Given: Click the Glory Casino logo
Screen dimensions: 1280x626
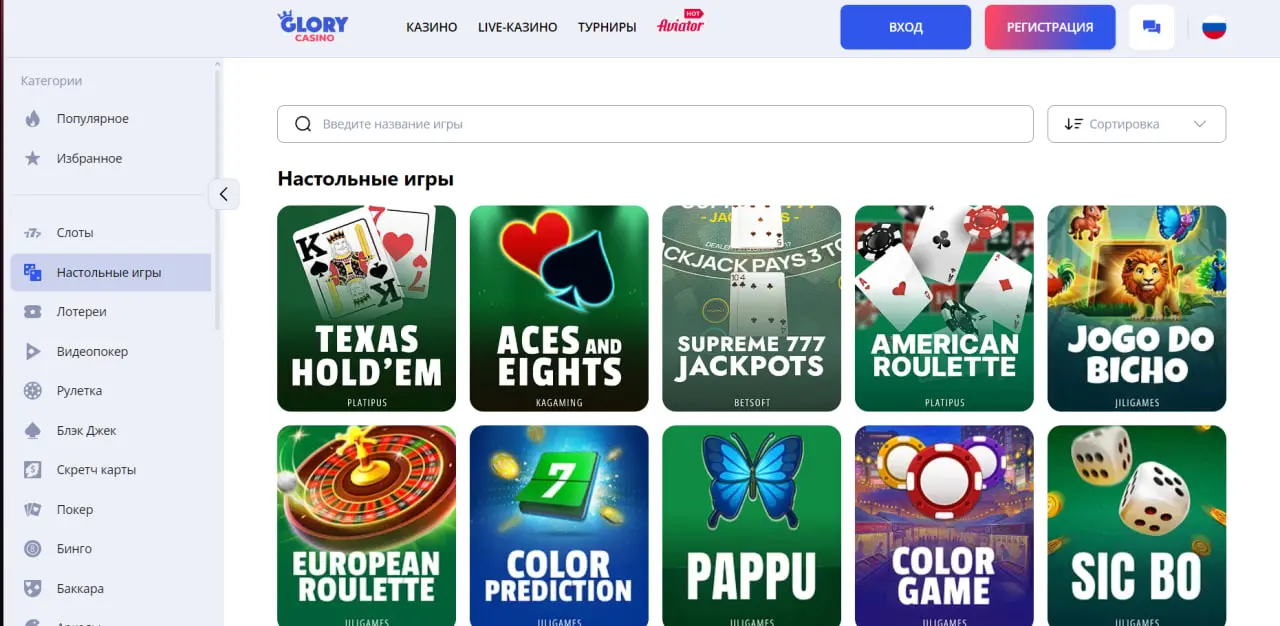Looking at the screenshot, I should click(313, 26).
